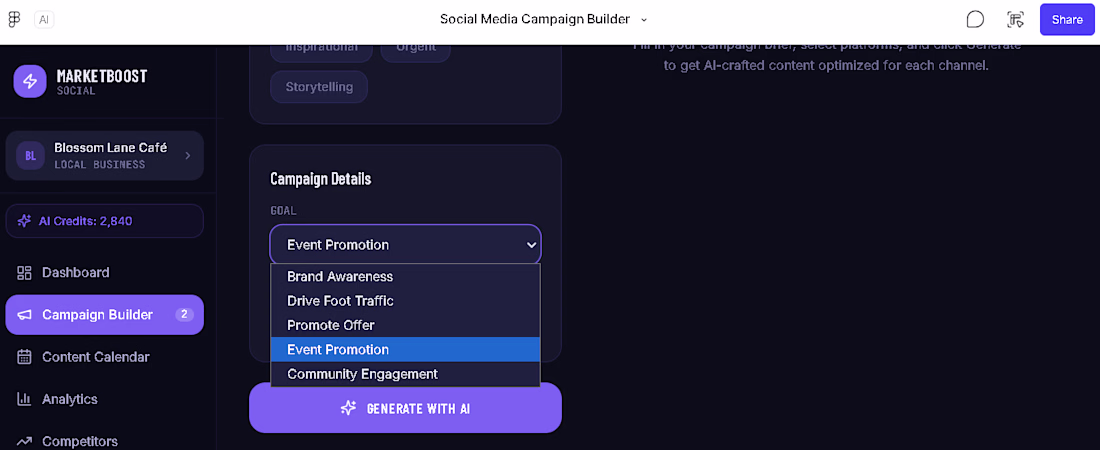The height and width of the screenshot is (450, 1100).
Task: Choose Community Engagement from the goal list
Action: click(405, 374)
